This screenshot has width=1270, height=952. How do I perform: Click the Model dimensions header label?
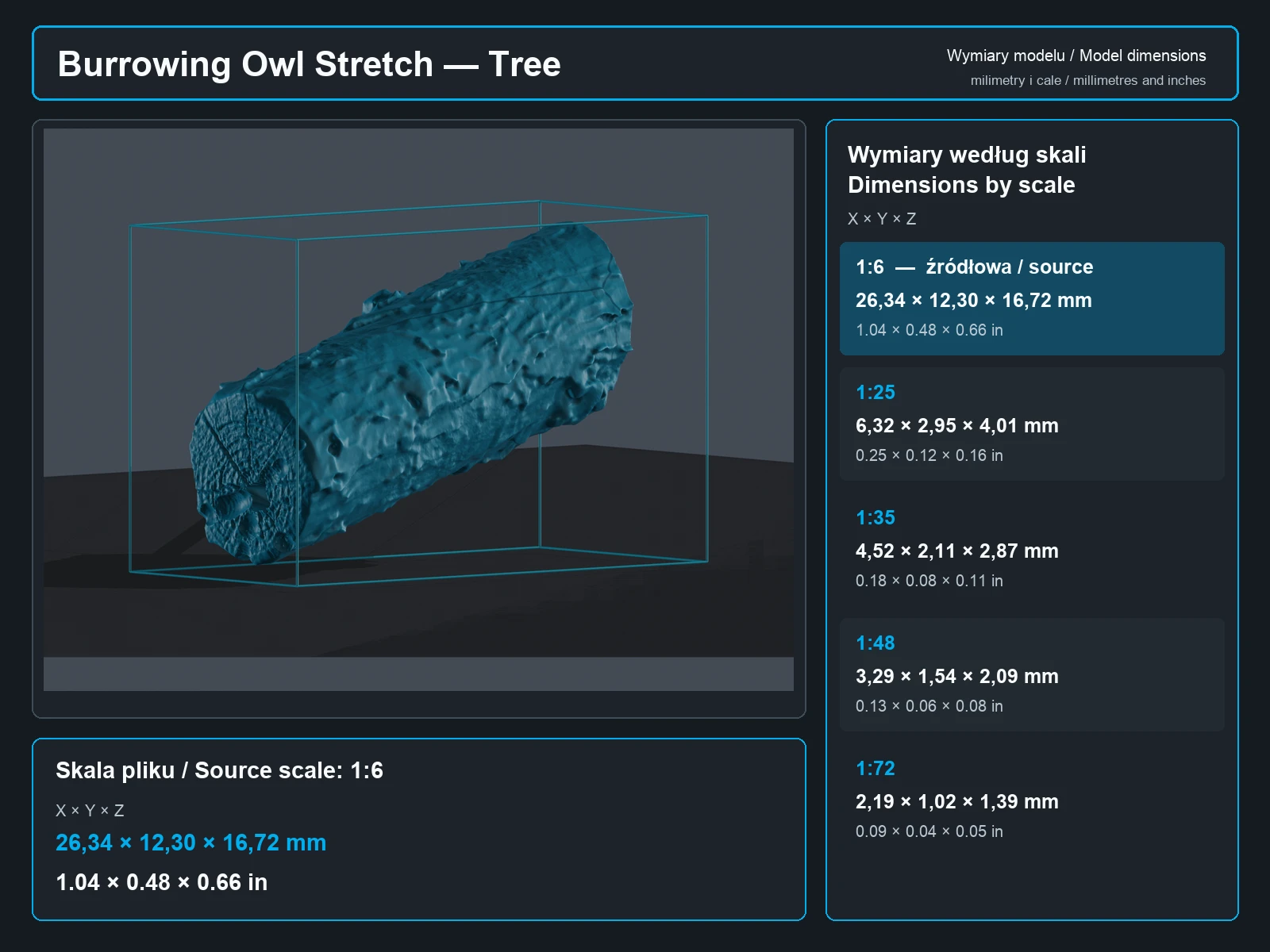1076,56
